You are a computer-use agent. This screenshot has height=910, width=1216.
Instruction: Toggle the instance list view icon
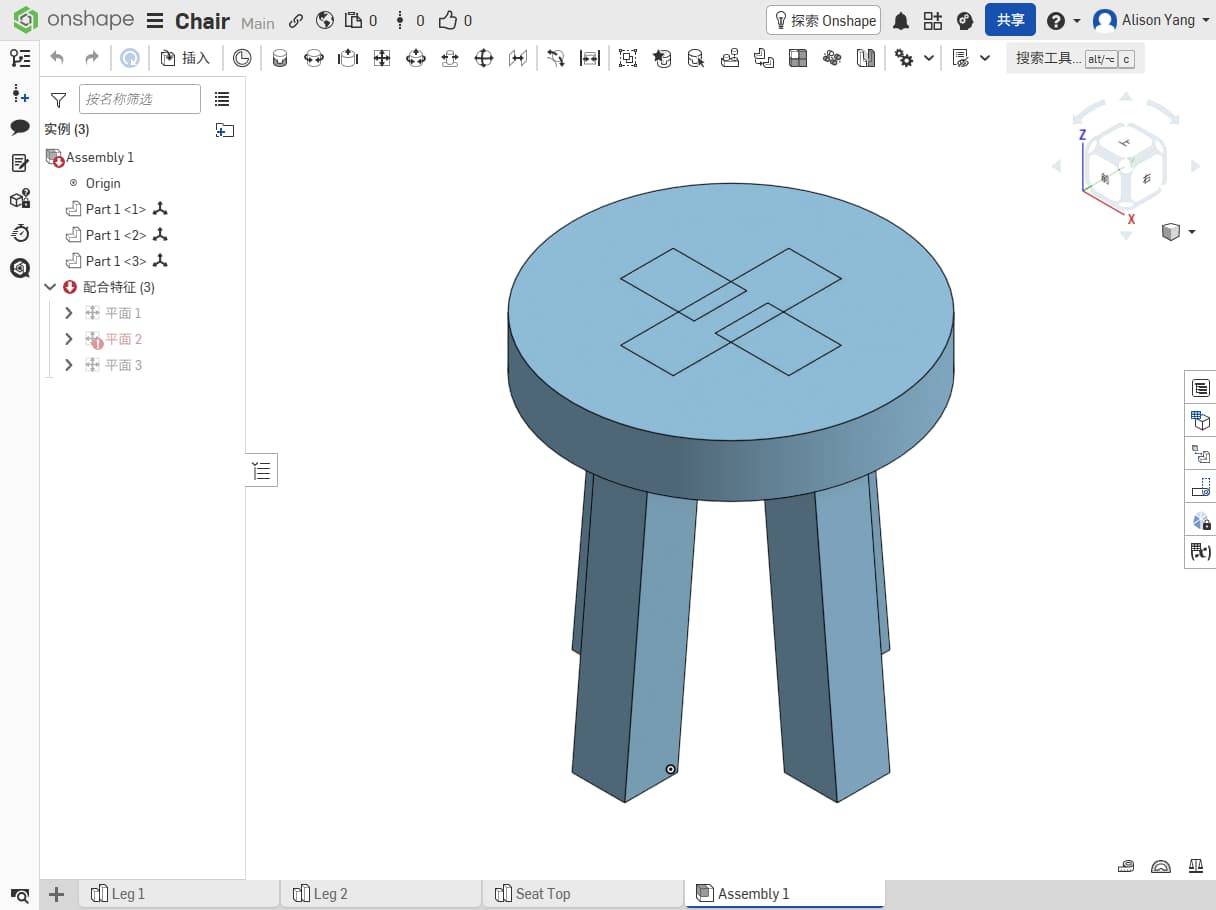[x=222, y=99]
